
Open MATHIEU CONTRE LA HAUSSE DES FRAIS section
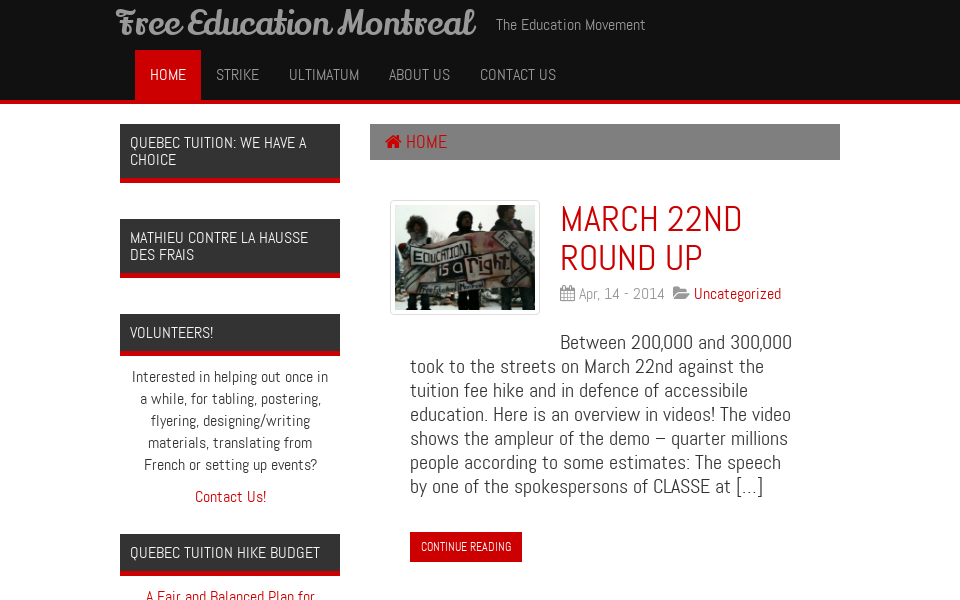point(219,245)
